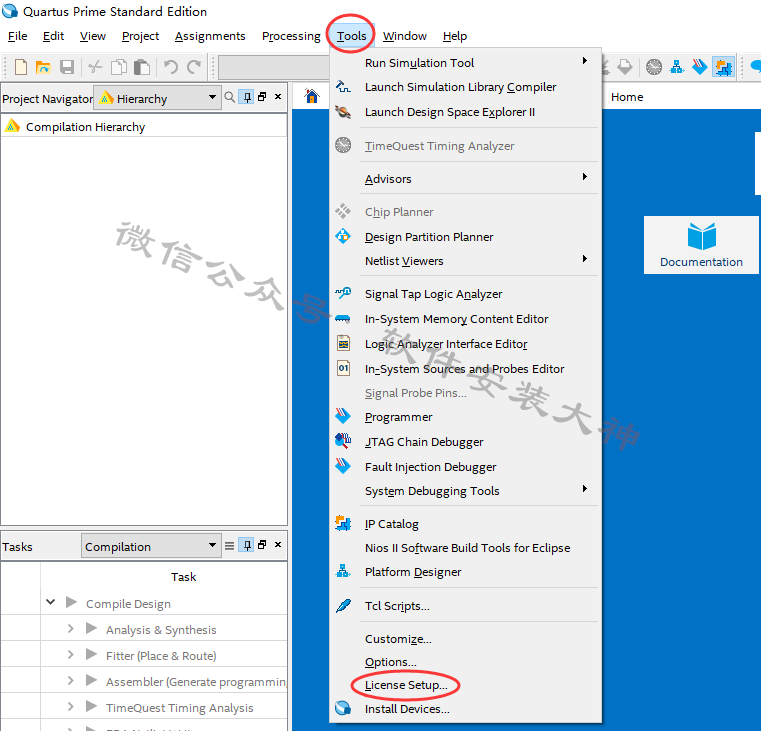The width and height of the screenshot is (761, 731).
Task: Select Platform Designer menu entry
Action: (x=465, y=572)
